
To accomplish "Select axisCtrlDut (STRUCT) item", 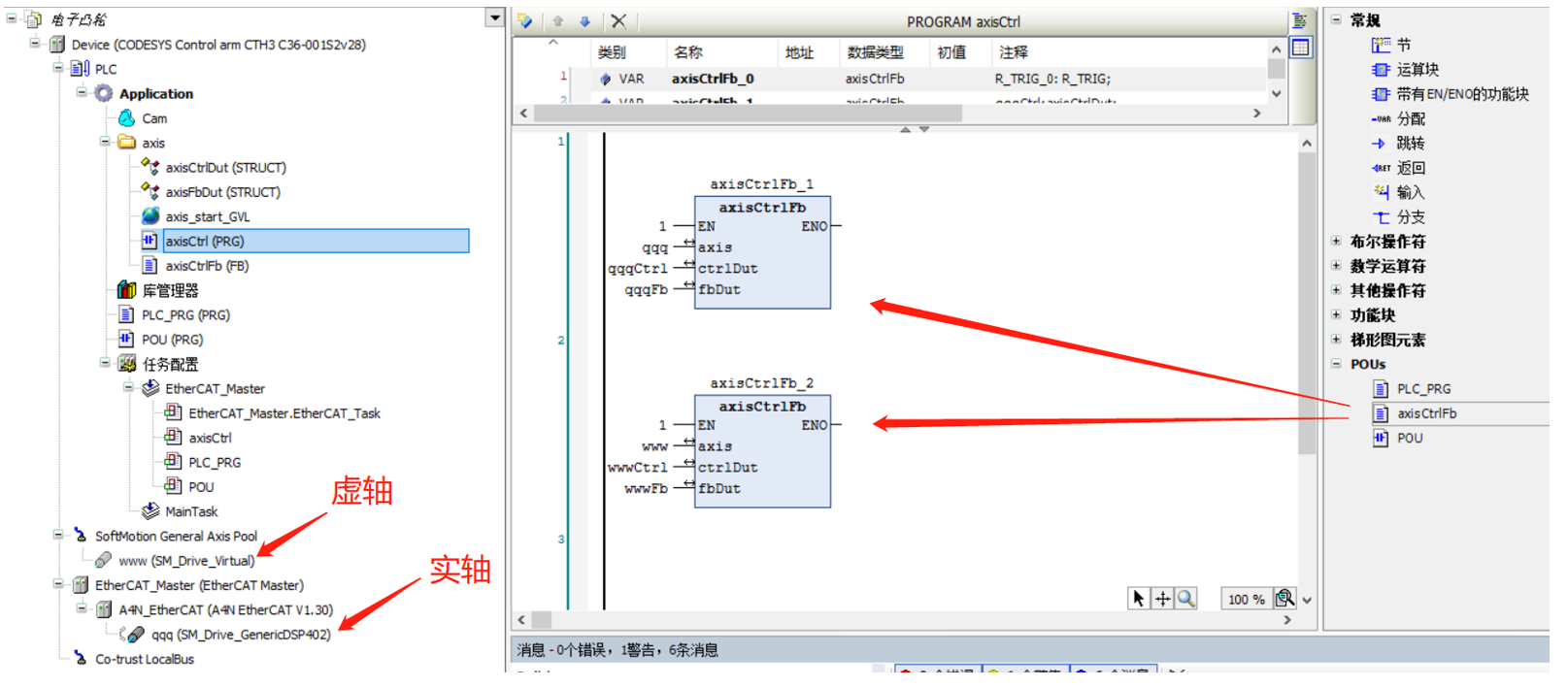I will [225, 168].
